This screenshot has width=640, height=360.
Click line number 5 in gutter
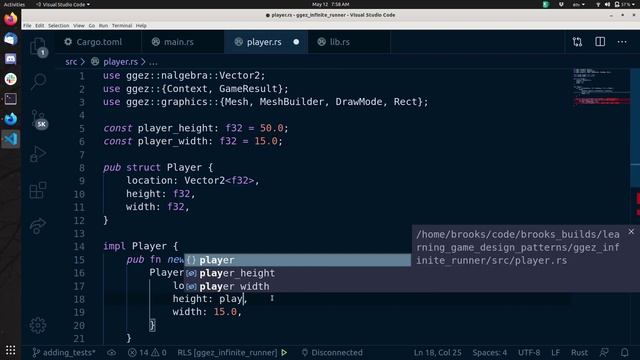[x=82, y=128]
